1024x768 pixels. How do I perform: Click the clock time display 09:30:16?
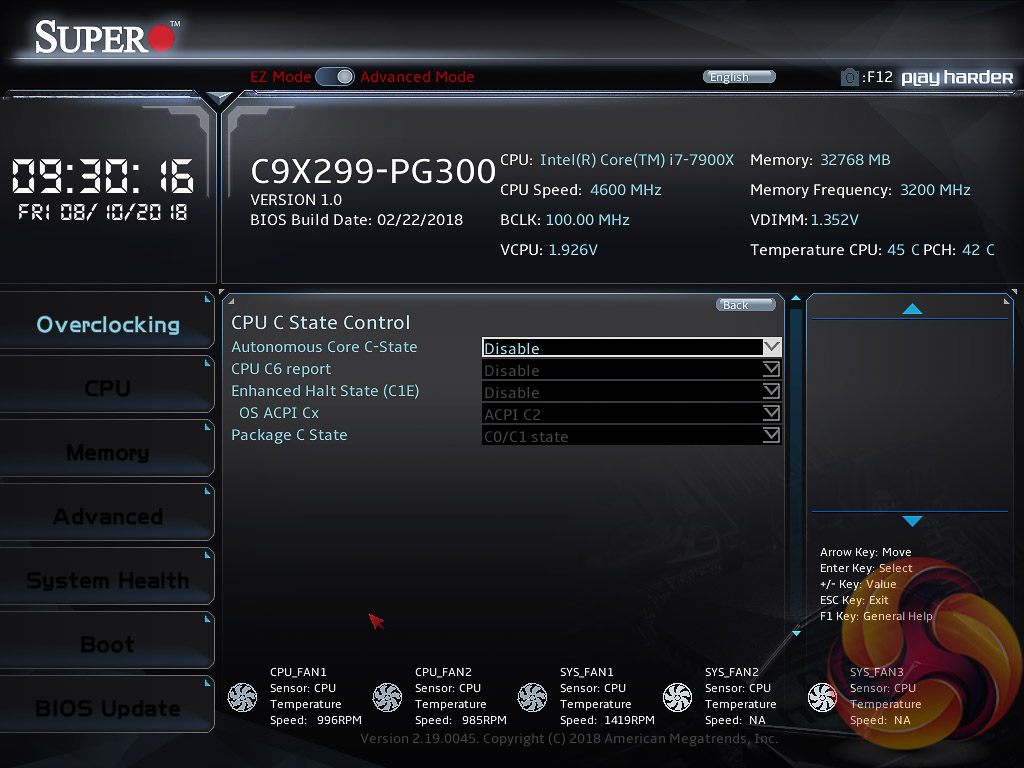(x=103, y=176)
